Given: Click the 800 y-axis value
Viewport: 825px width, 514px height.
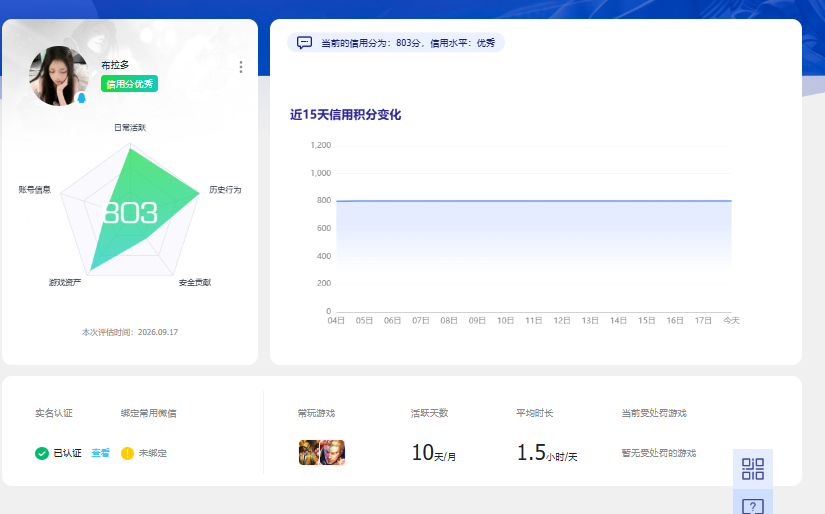Looking at the screenshot, I should 324,200.
